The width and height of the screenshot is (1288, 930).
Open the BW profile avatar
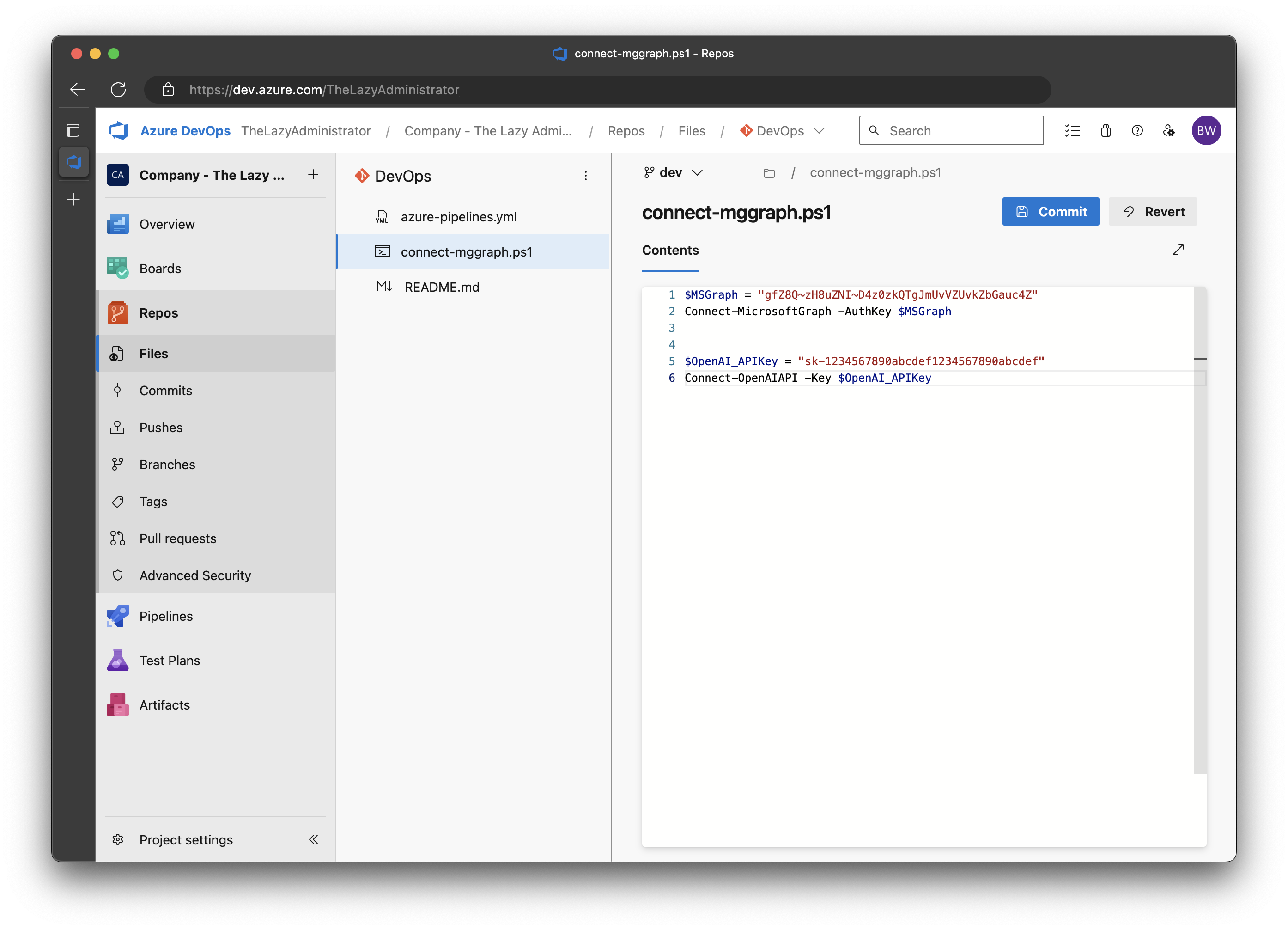[1206, 131]
